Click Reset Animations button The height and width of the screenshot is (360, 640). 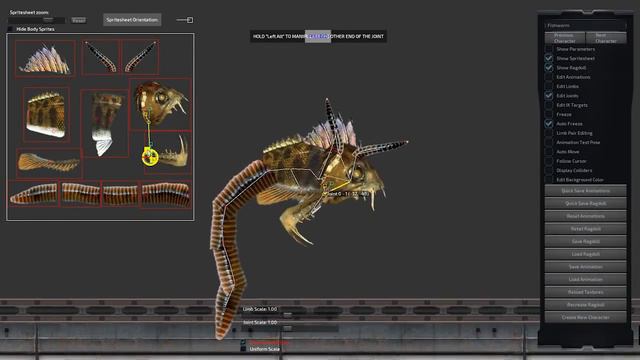pos(586,216)
